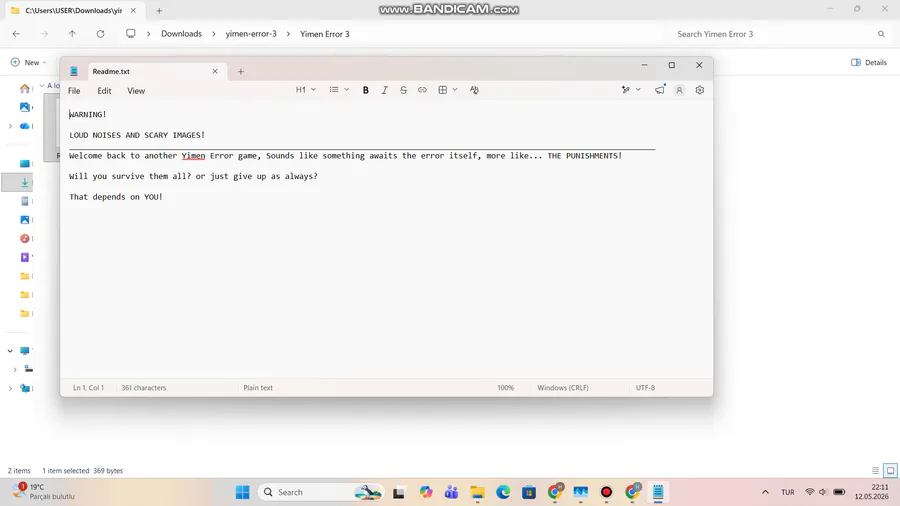Open the H1 heading dropdown
900x506 pixels.
[x=306, y=90]
